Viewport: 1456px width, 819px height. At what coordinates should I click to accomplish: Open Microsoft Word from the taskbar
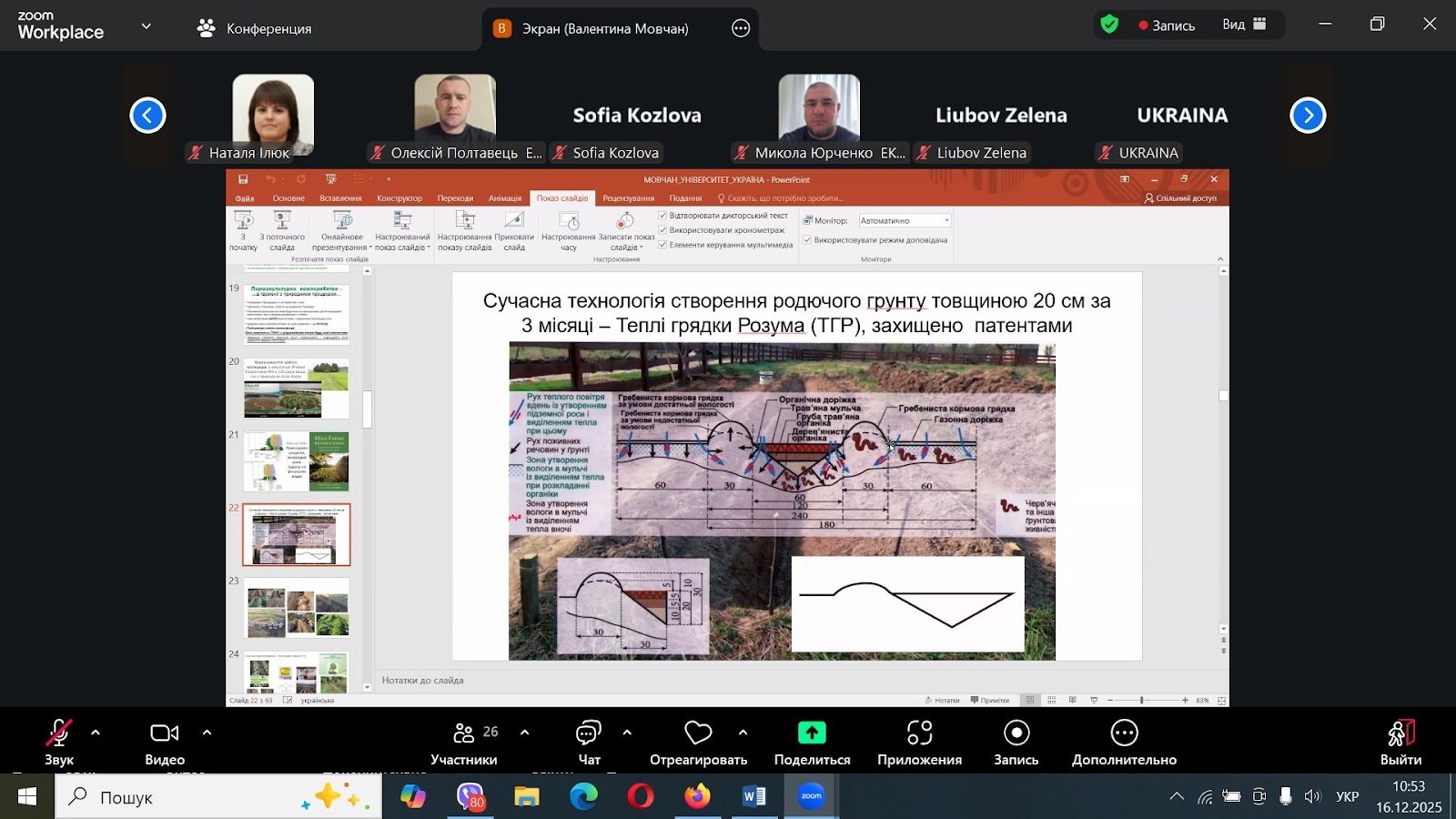754,797
